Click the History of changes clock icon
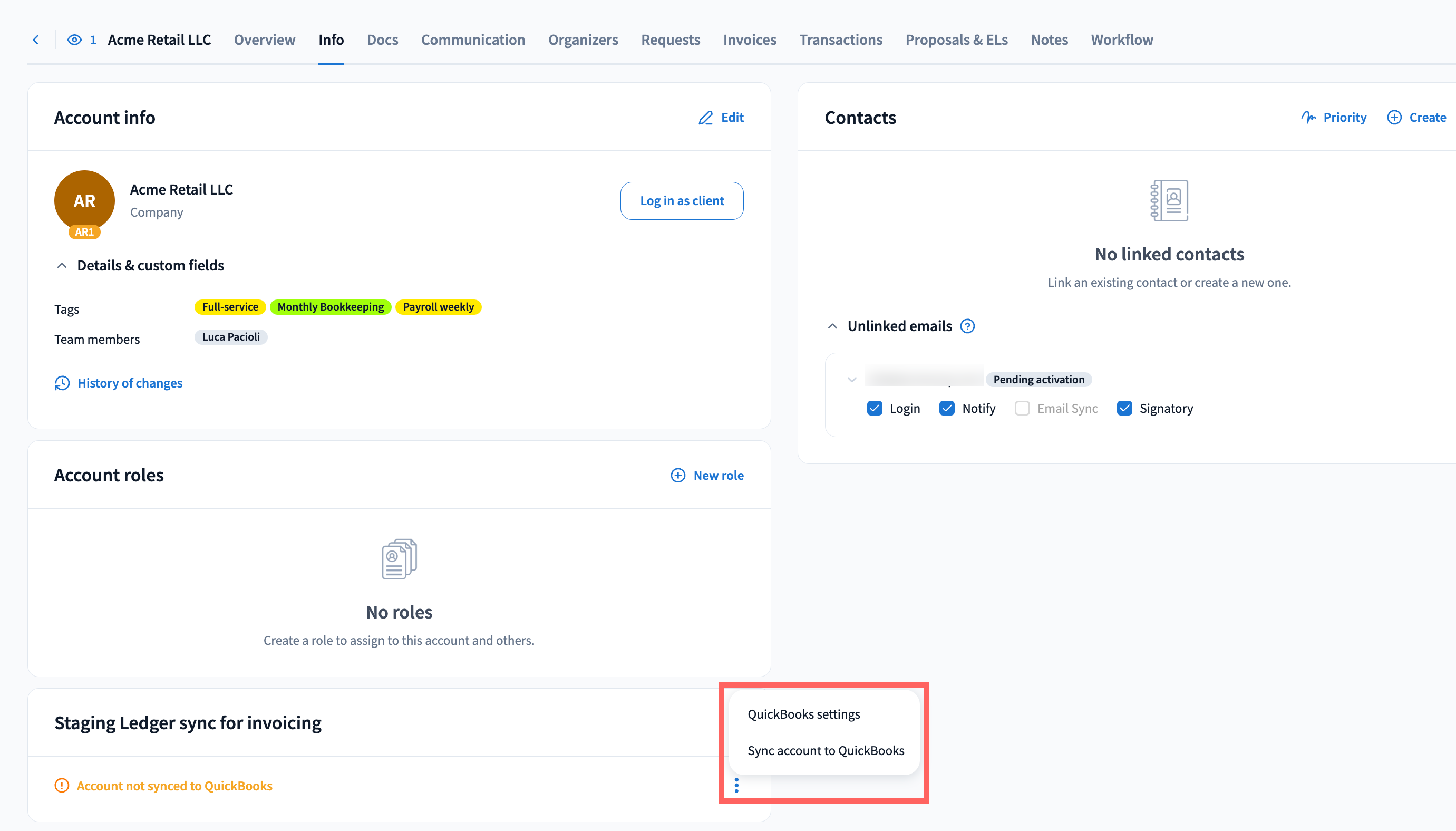Image resolution: width=1456 pixels, height=831 pixels. click(62, 383)
